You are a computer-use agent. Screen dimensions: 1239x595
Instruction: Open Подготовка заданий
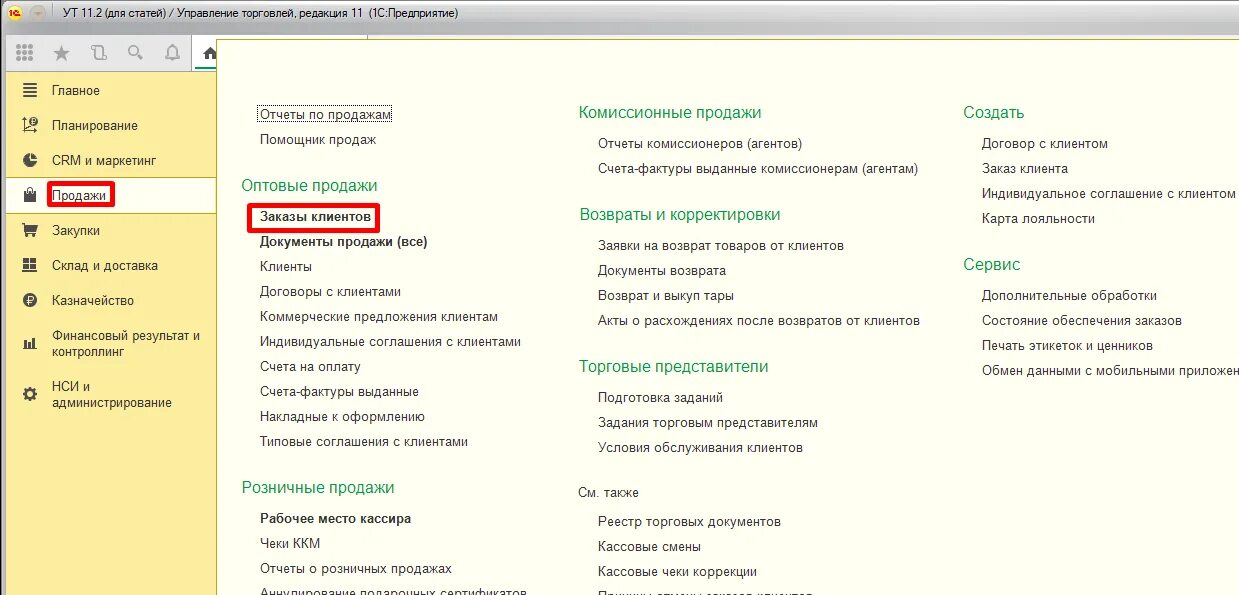coord(660,397)
